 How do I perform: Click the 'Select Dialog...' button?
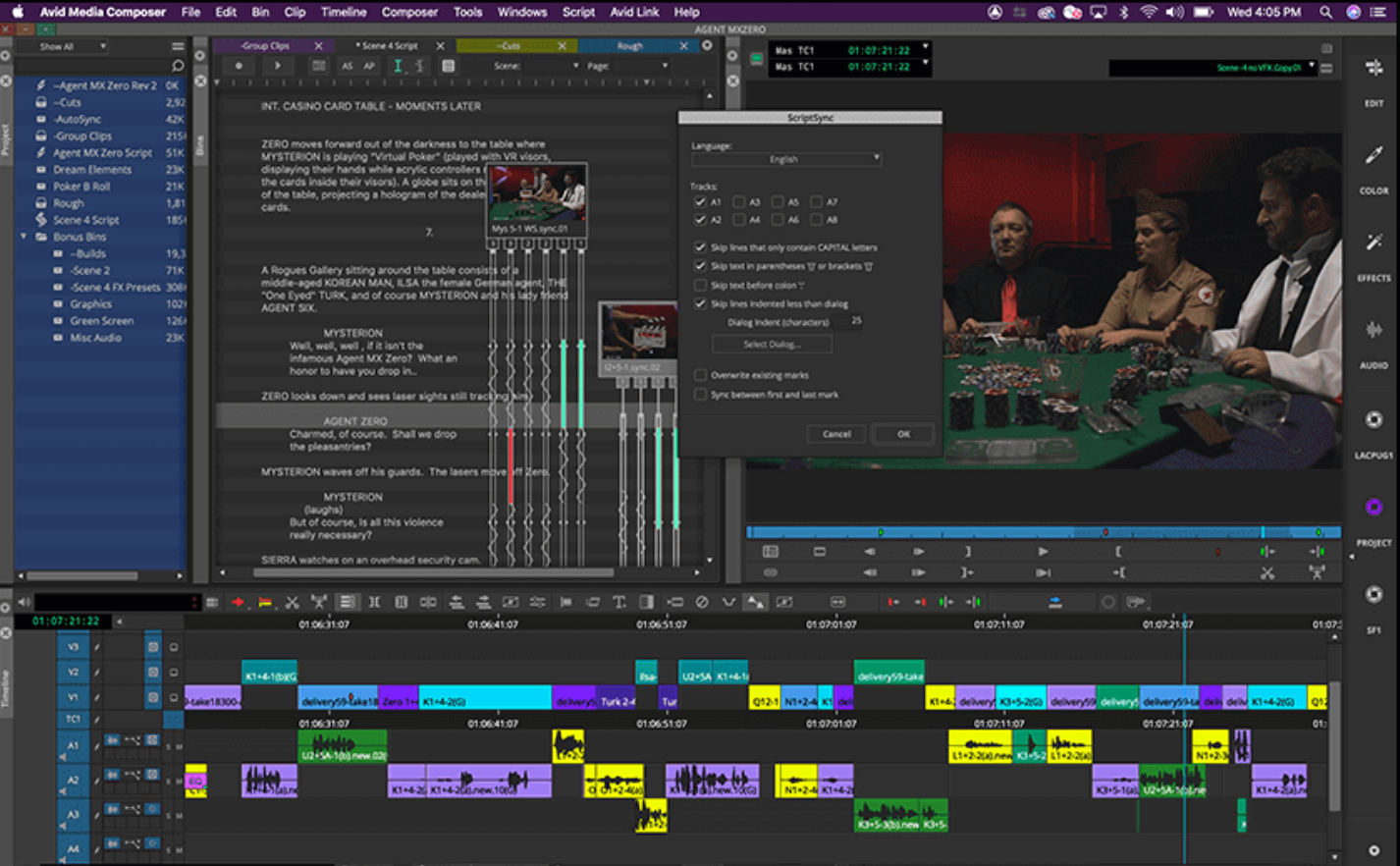pos(772,345)
